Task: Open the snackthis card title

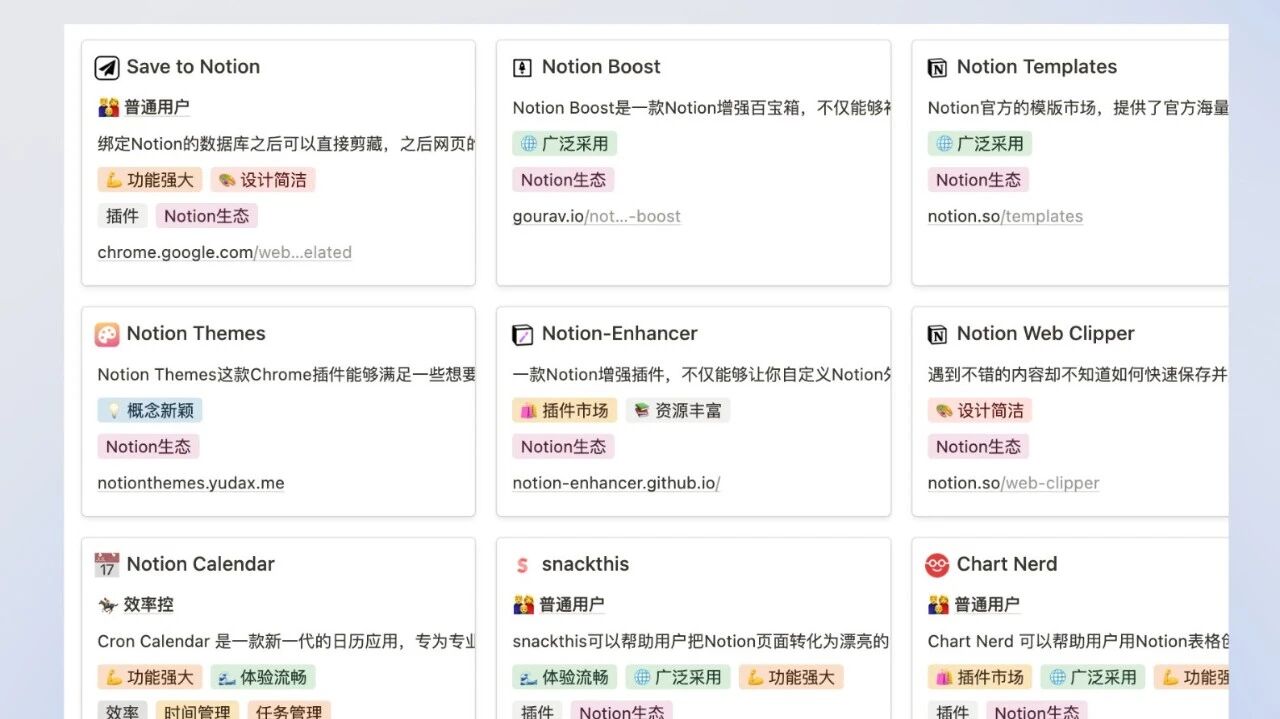Action: coord(586,564)
